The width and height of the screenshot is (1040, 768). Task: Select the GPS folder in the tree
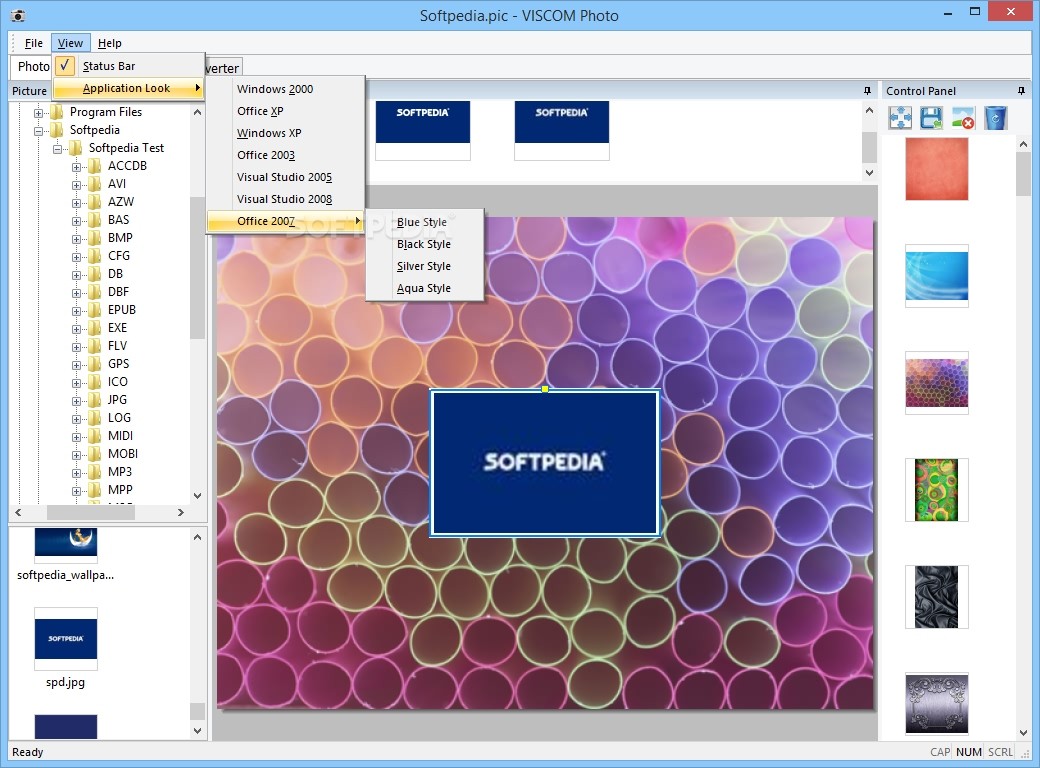pos(119,363)
